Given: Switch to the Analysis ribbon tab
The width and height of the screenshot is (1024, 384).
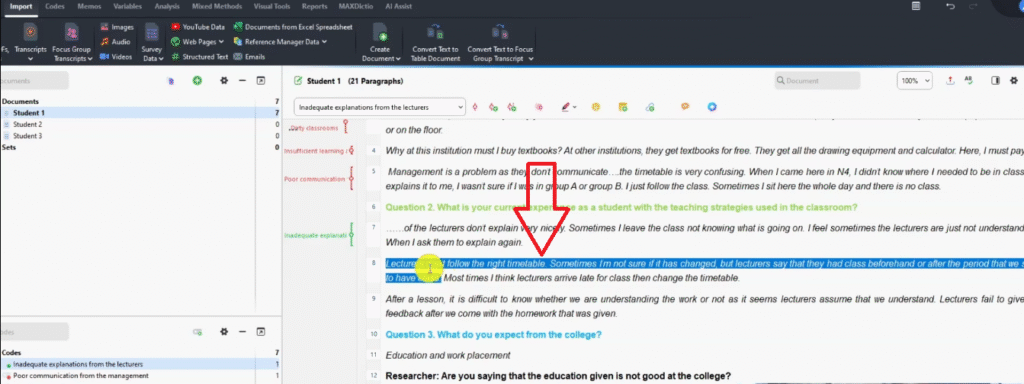Looking at the screenshot, I should point(167,7).
